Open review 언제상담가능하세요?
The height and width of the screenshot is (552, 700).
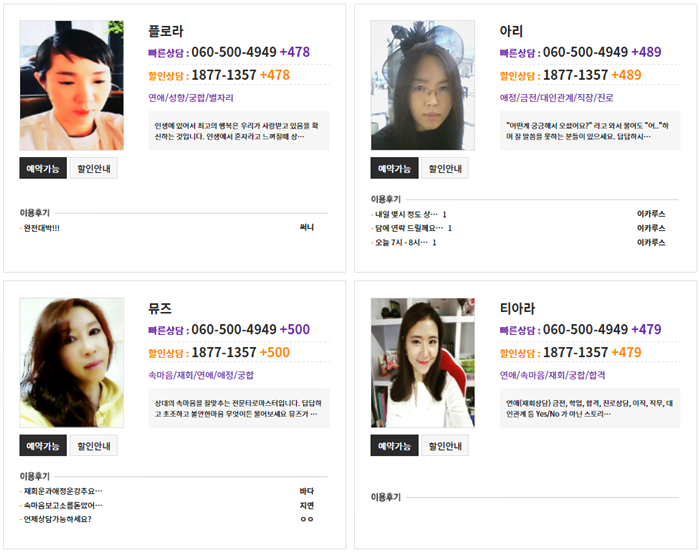coord(57,519)
